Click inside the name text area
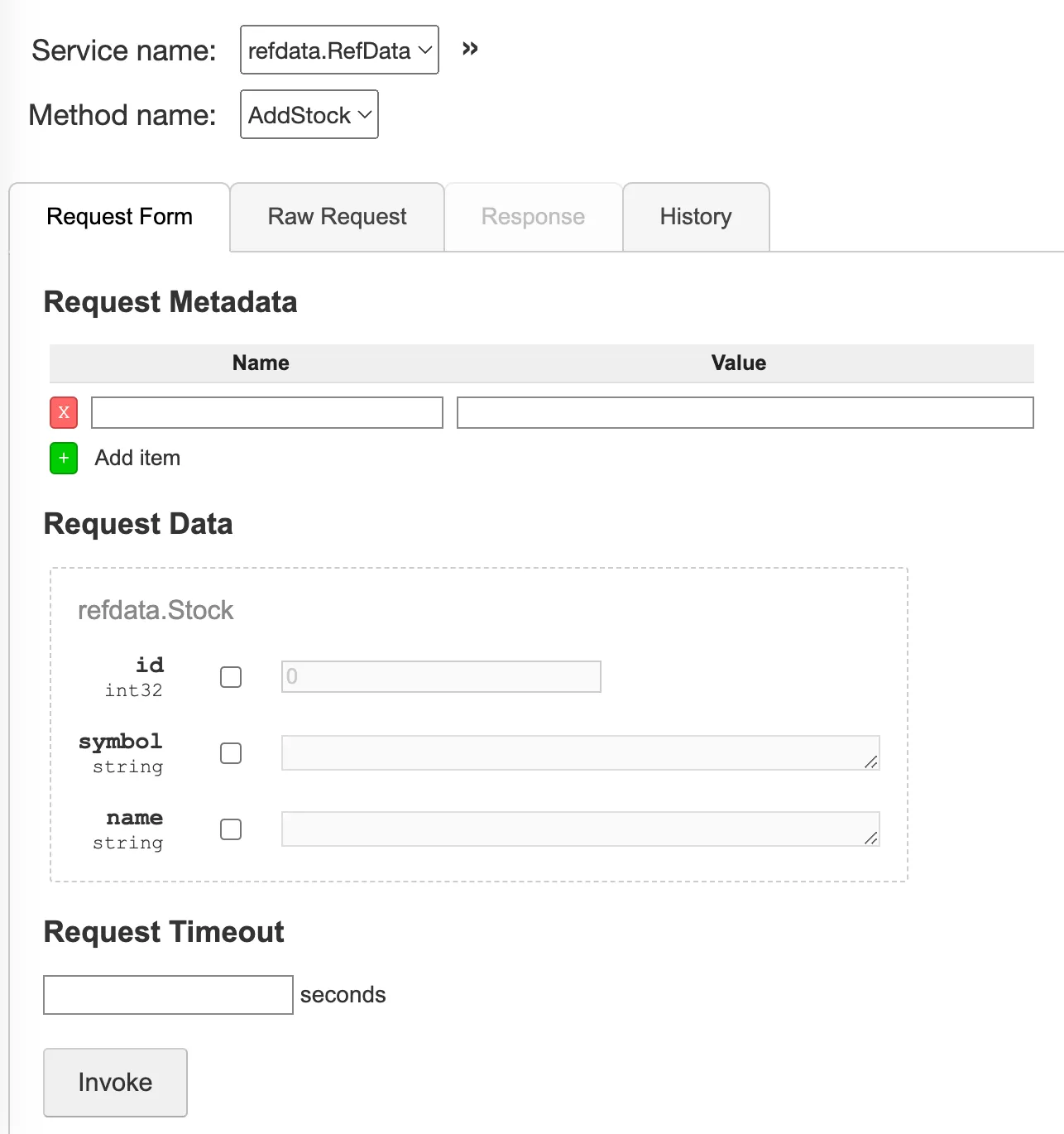 [x=580, y=829]
